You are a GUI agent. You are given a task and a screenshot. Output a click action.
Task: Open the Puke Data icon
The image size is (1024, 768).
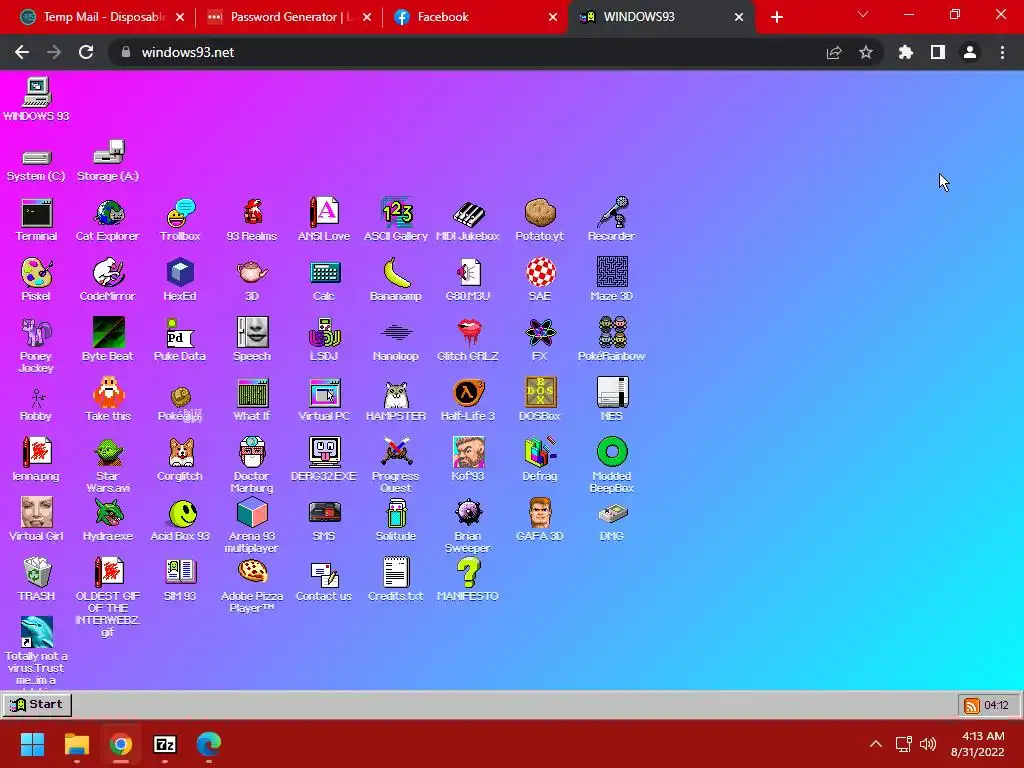tap(180, 340)
